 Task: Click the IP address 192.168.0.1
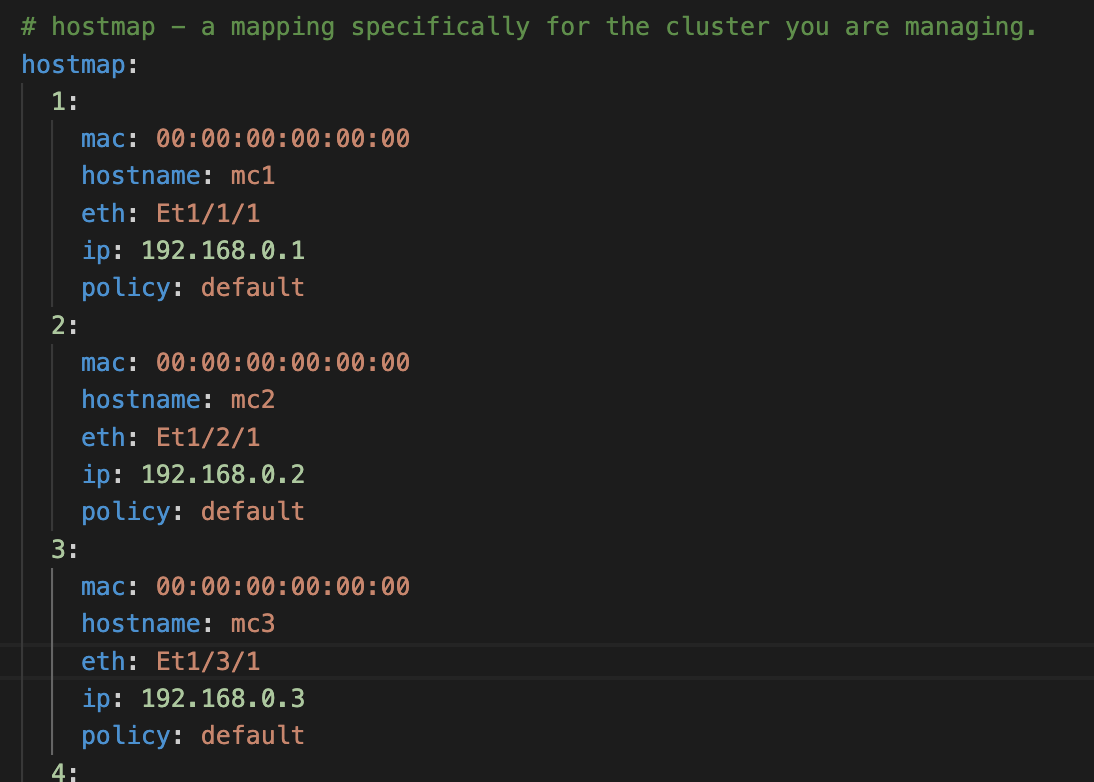tap(223, 250)
